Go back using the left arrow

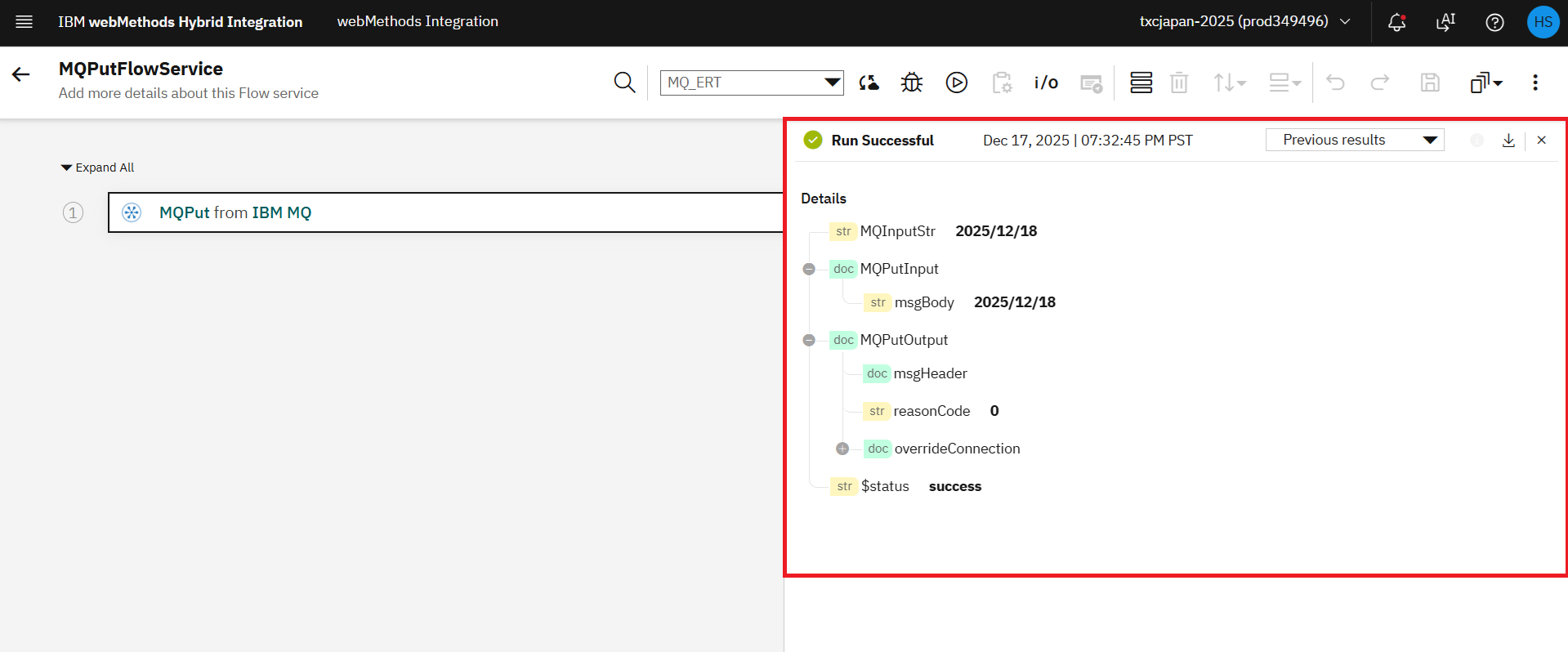click(21, 75)
